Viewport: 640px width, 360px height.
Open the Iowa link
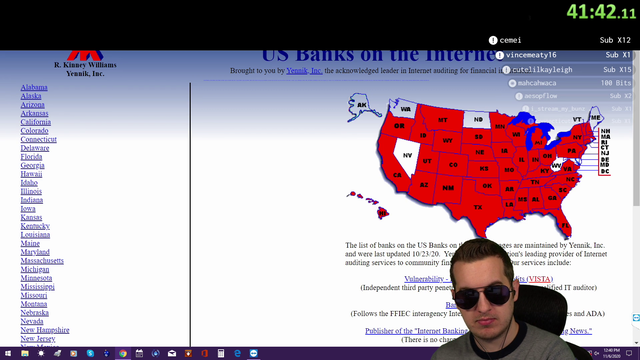(x=28, y=209)
